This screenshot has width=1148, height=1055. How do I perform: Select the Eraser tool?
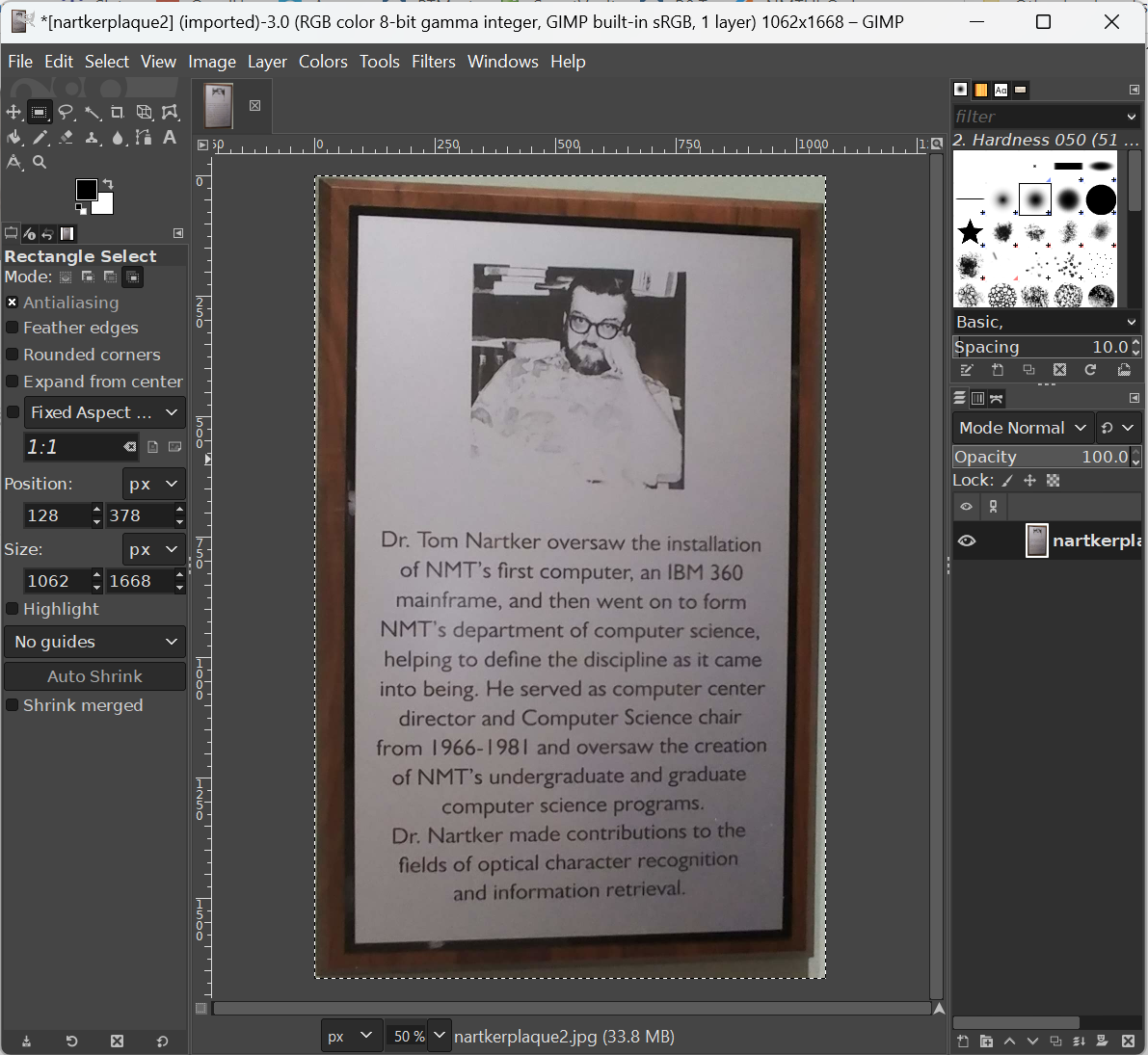tap(66, 138)
